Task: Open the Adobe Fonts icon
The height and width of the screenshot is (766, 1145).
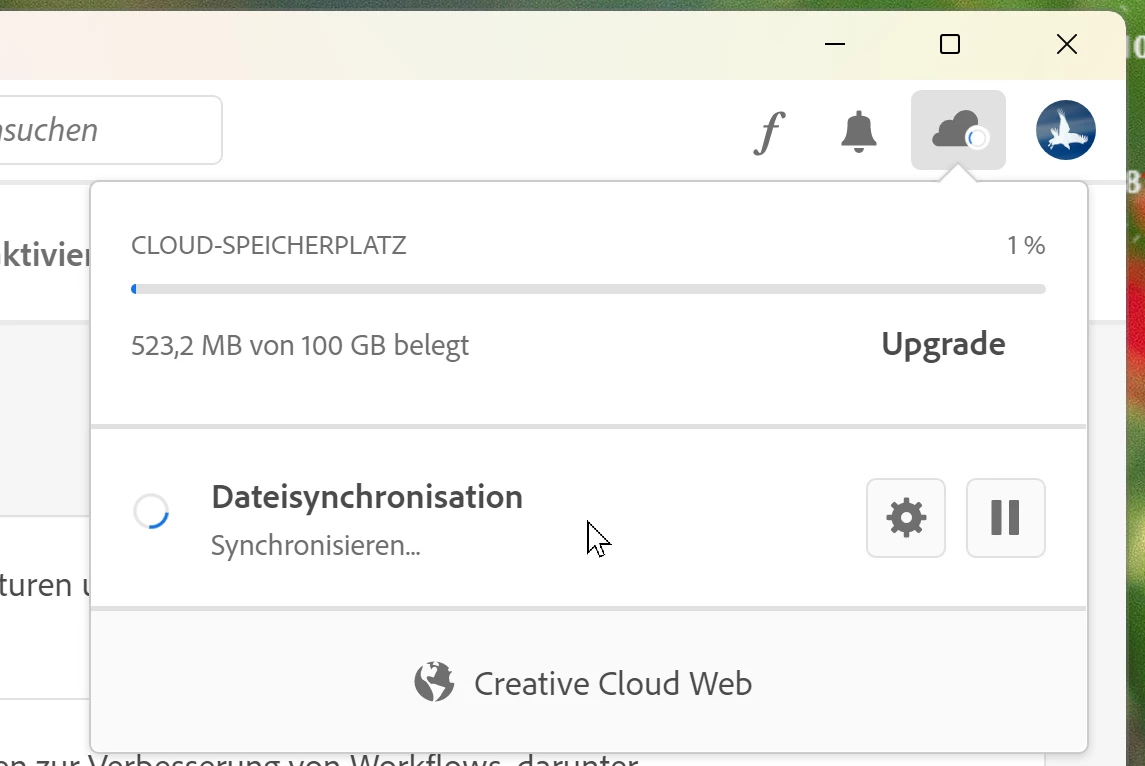Action: tap(769, 132)
